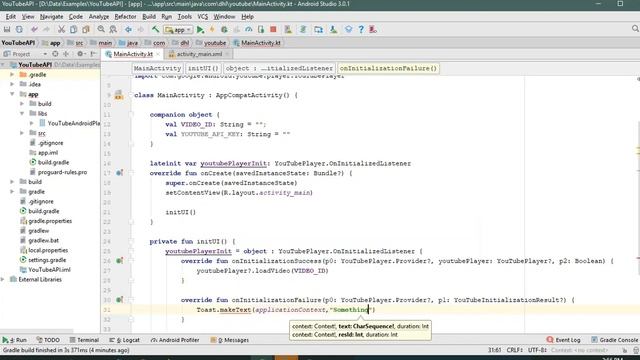Open SDK Manager toolbar icon
The image size is (640, 360).
click(x=333, y=29)
